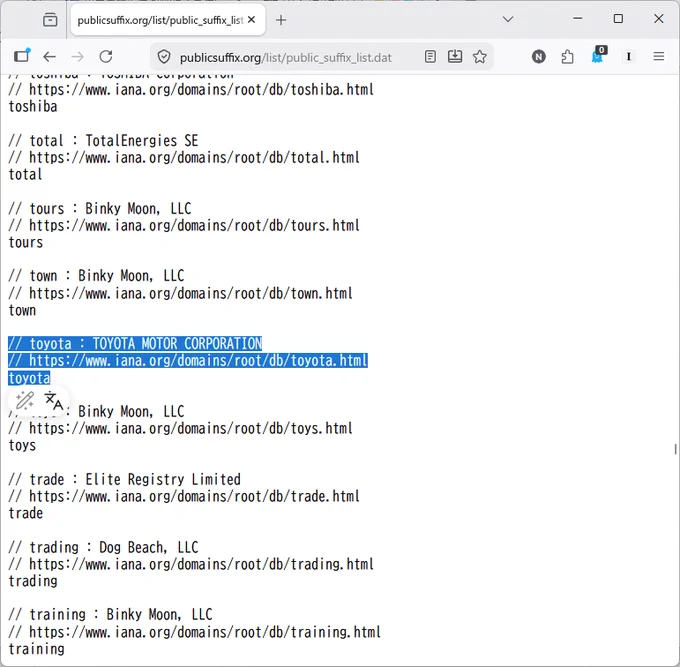Click the vertical scrollbar thumb

[x=675, y=449]
